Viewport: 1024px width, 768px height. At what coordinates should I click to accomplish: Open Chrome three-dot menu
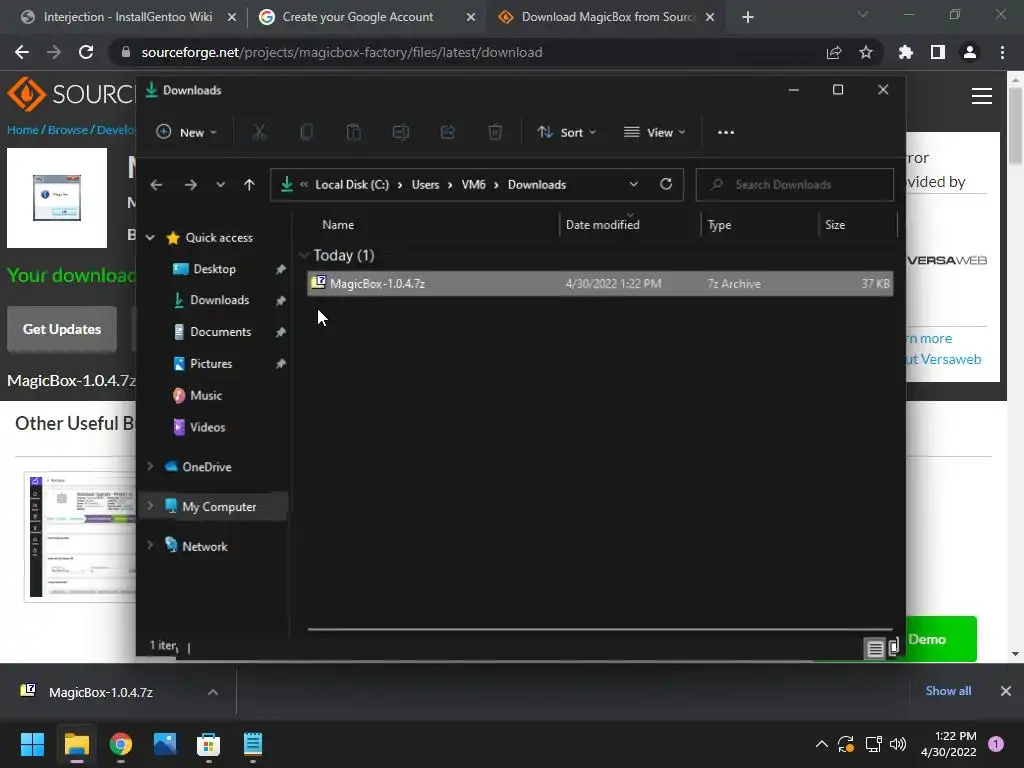pos(1002,52)
